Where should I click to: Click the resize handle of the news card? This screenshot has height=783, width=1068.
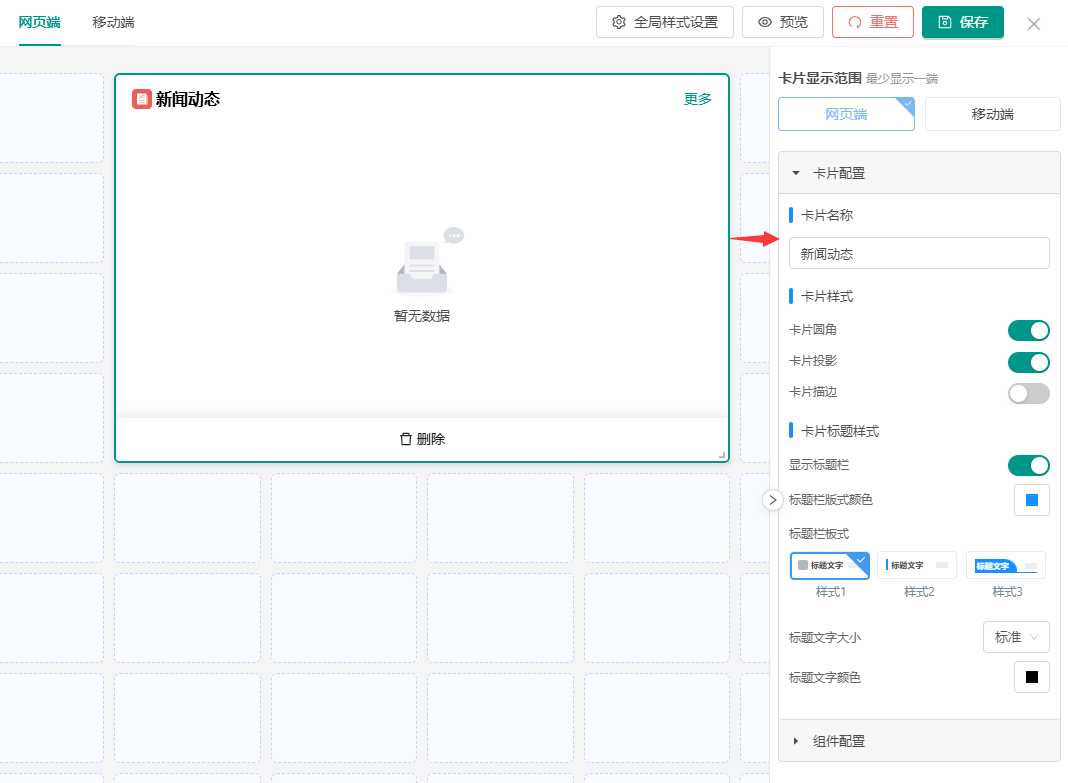(x=722, y=455)
